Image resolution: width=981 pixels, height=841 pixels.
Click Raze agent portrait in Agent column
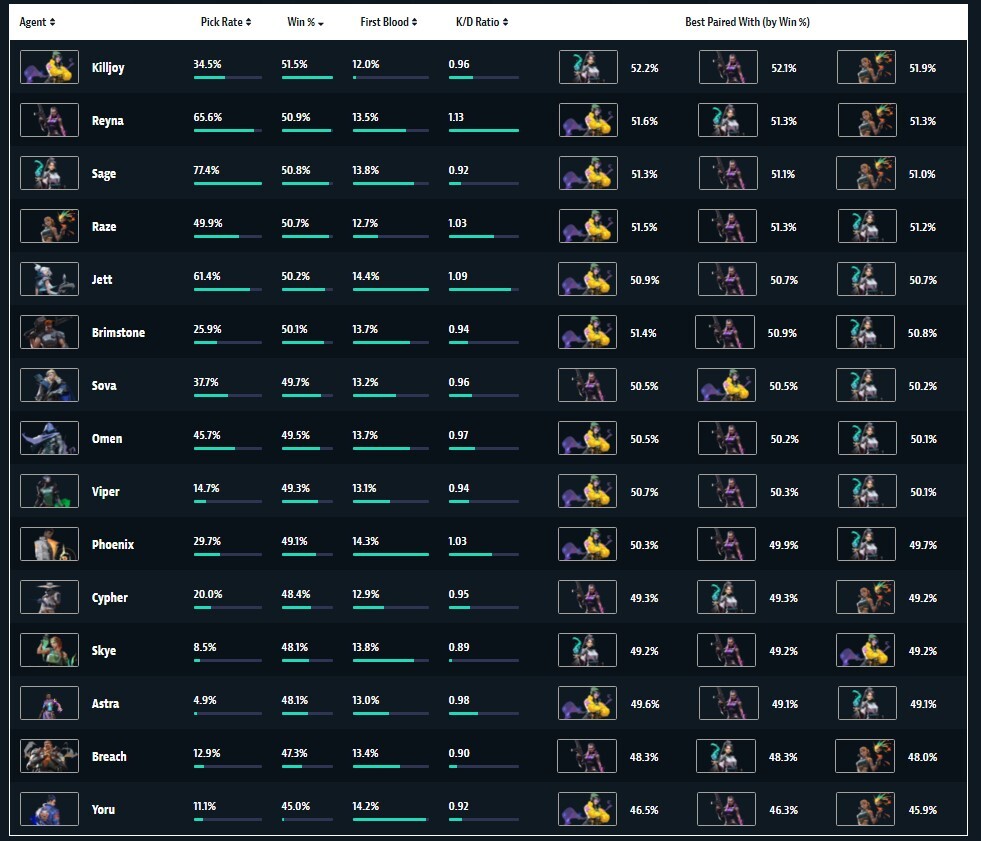pyautogui.click(x=49, y=226)
